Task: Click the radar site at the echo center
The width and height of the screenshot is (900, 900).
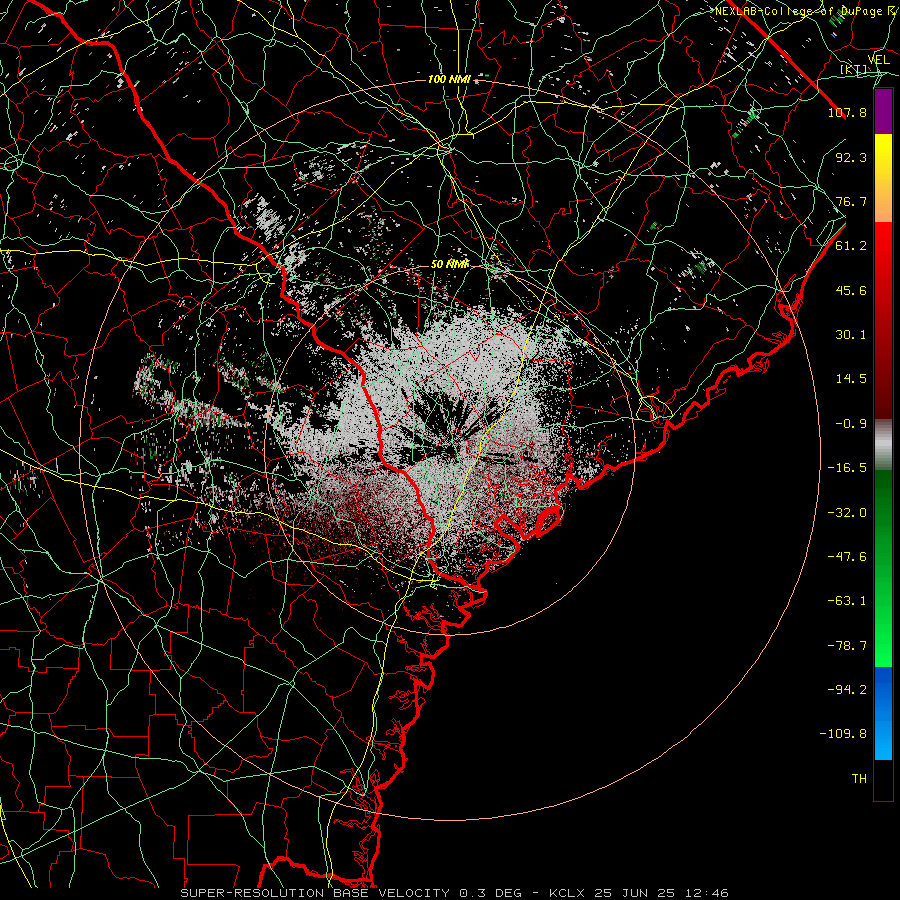Action: (x=450, y=447)
